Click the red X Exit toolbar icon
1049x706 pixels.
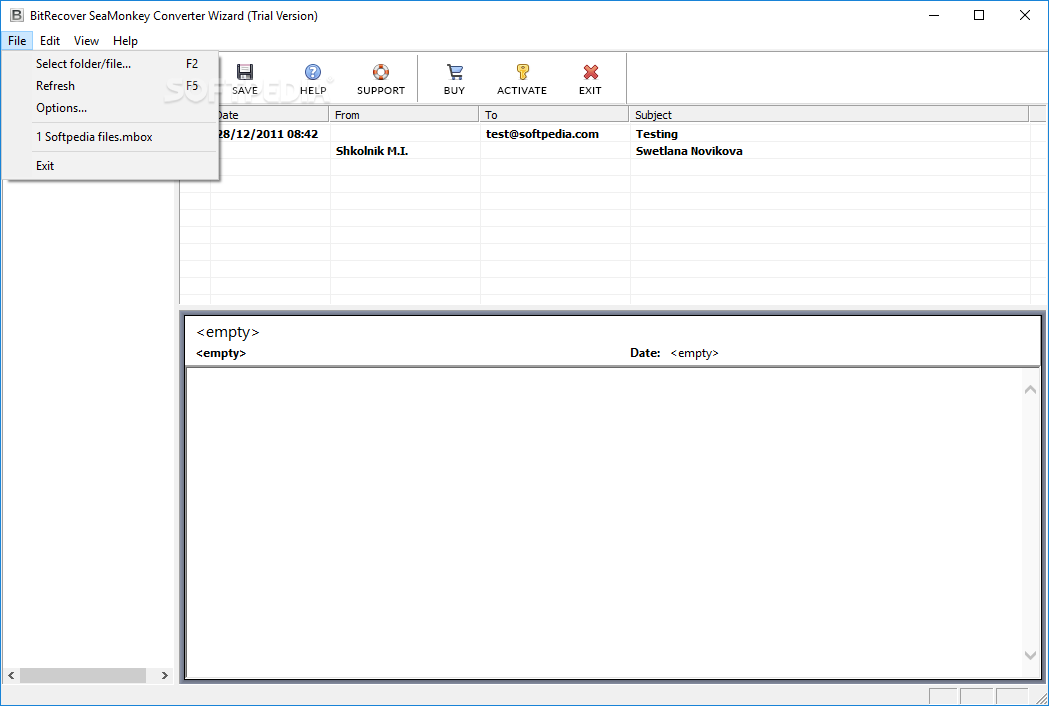coord(590,72)
